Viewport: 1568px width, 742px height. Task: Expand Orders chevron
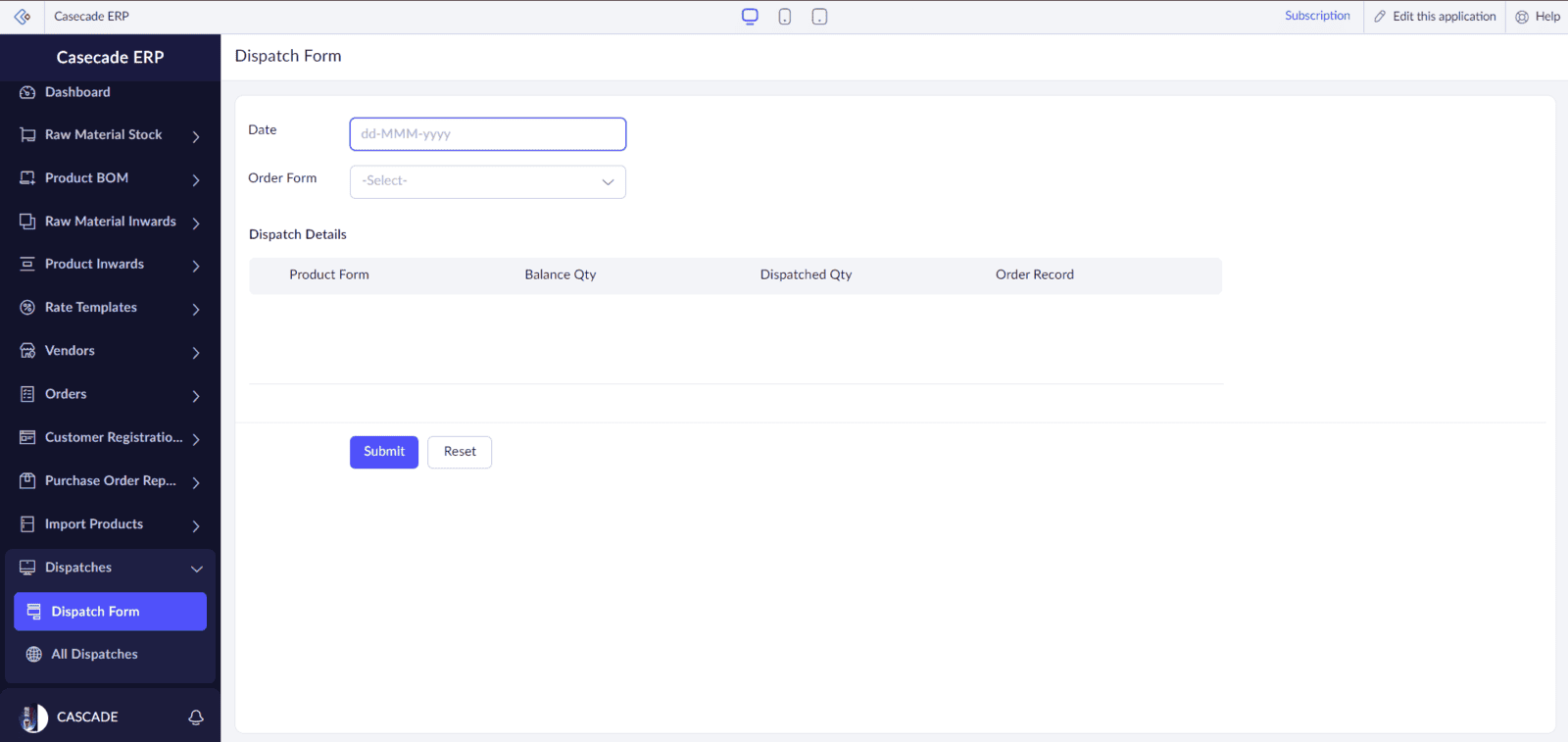pos(196,396)
